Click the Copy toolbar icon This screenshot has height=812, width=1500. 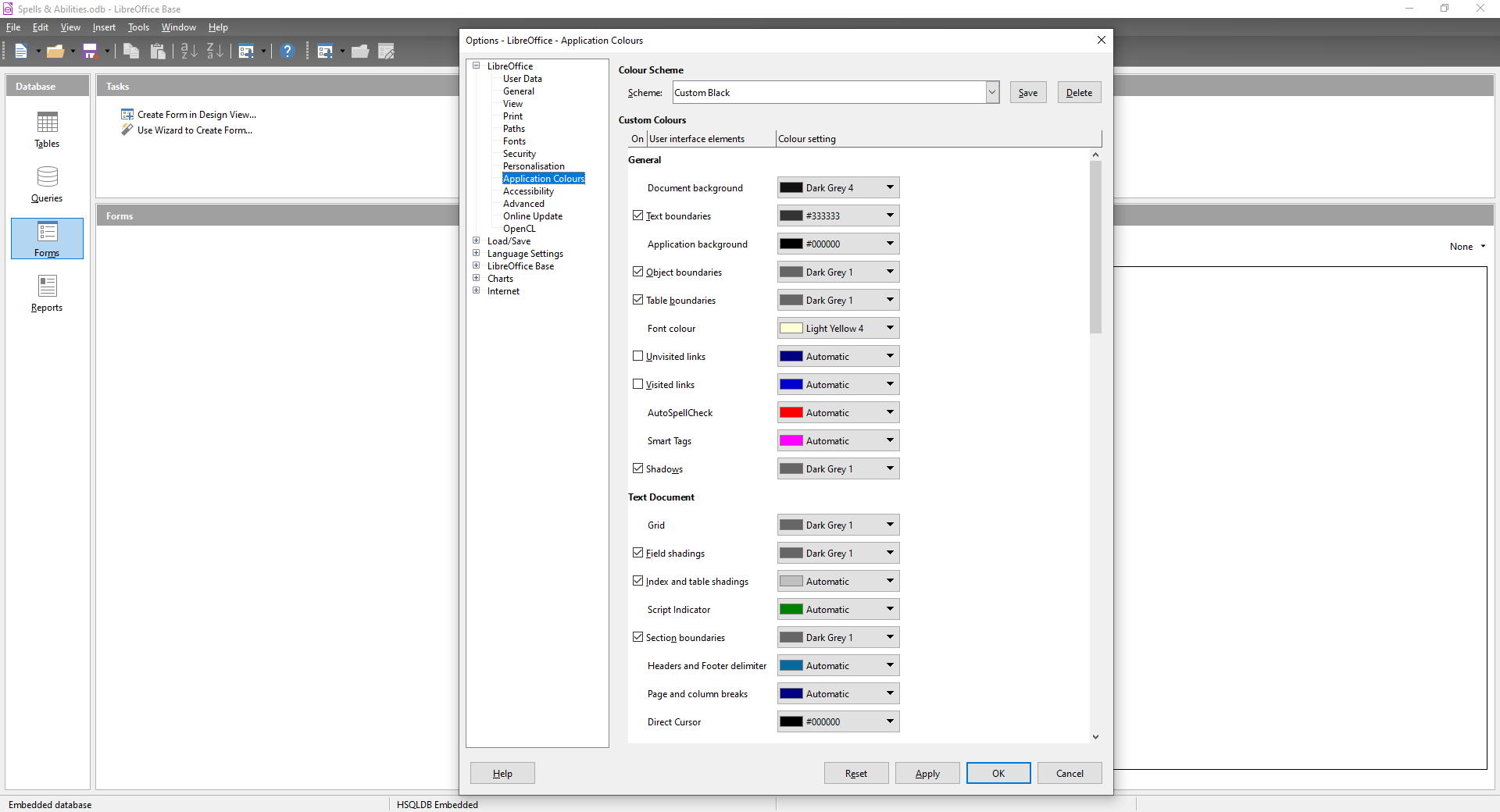(x=131, y=52)
